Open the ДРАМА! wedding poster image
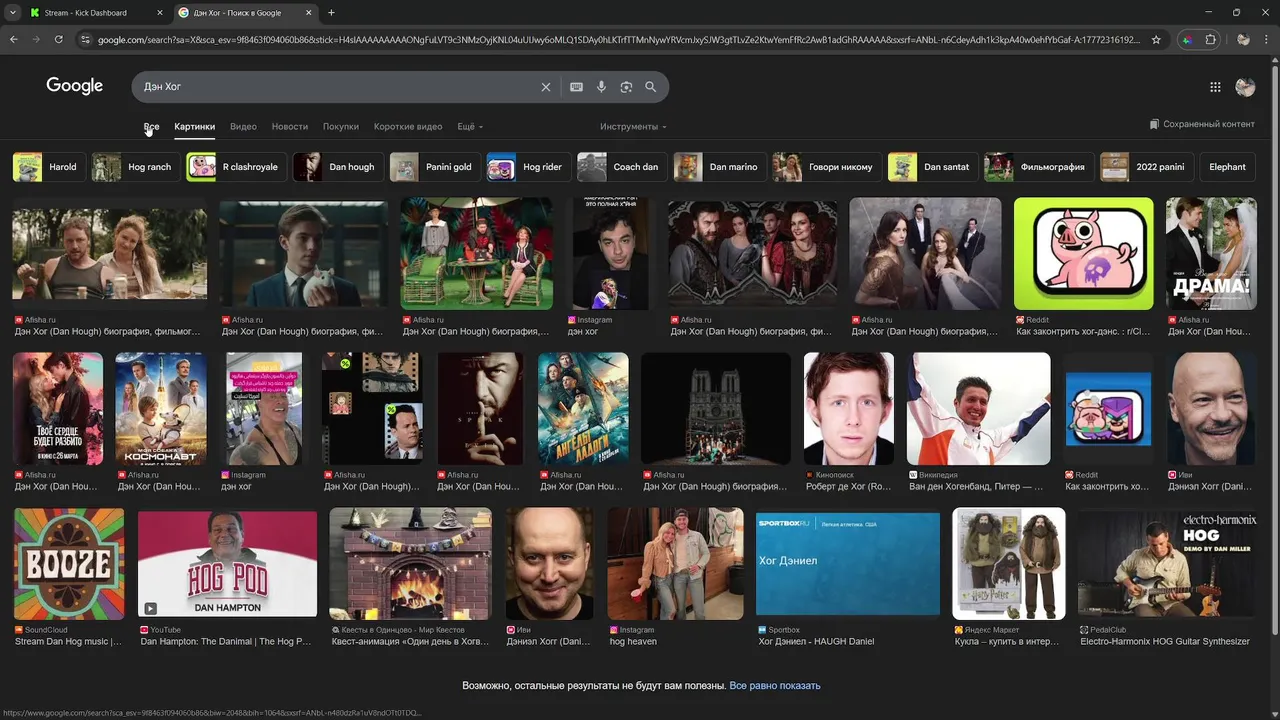The width and height of the screenshot is (1280, 720). (x=1211, y=253)
